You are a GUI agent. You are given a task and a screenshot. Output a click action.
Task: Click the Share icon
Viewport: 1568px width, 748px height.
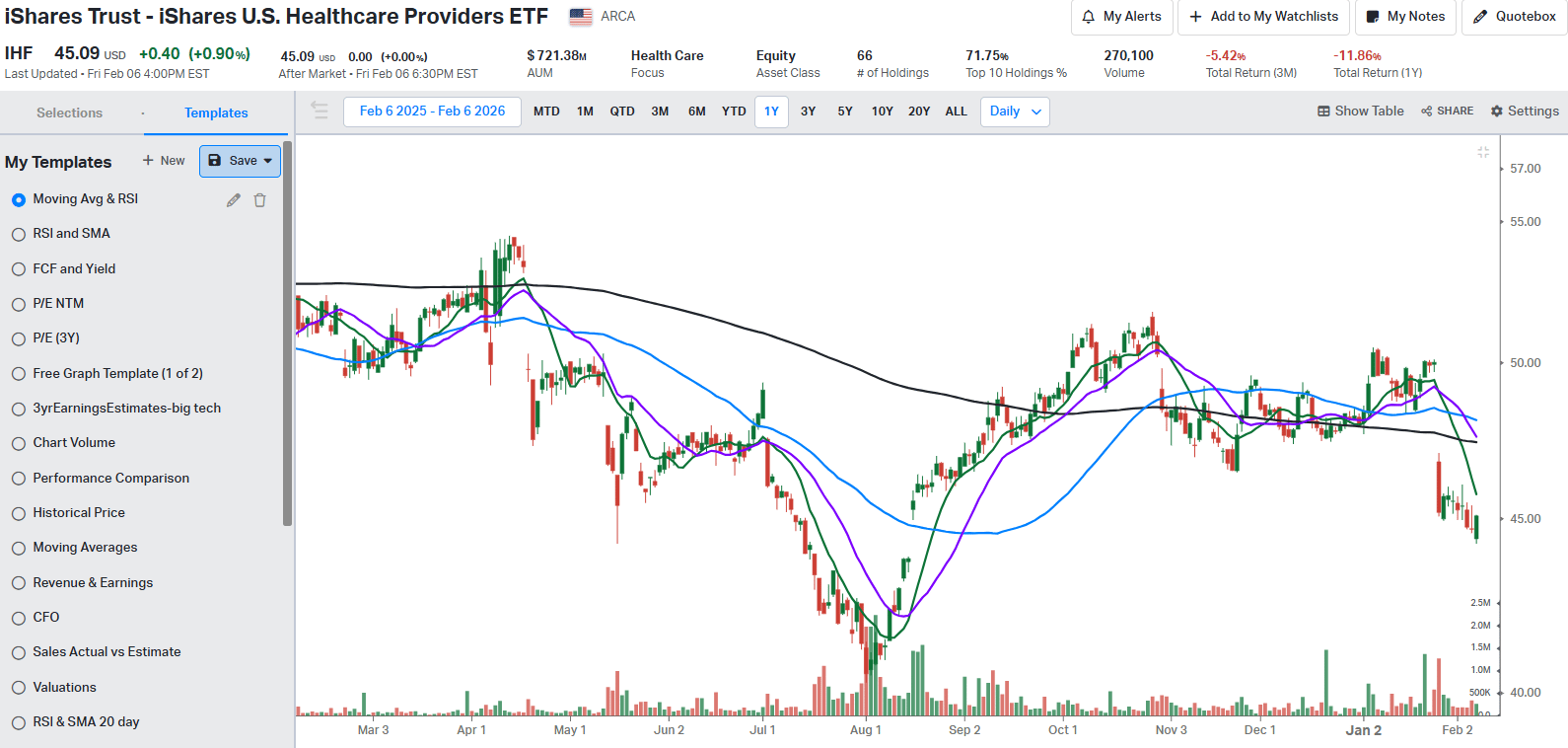tap(1426, 112)
